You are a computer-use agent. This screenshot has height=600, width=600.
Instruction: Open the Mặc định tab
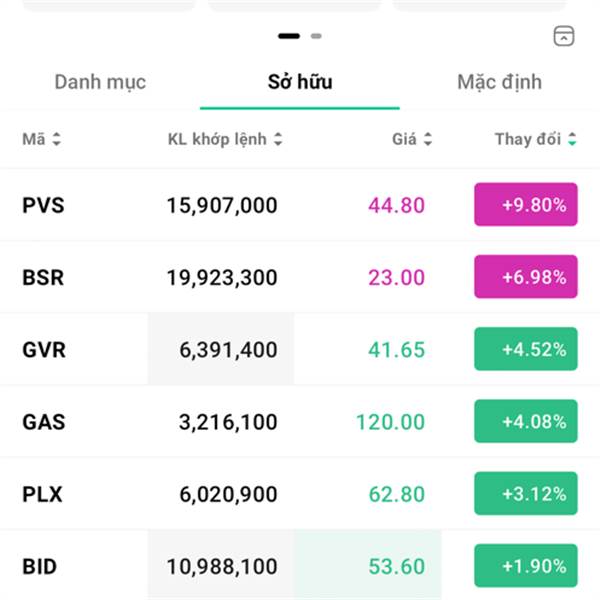pos(499,82)
